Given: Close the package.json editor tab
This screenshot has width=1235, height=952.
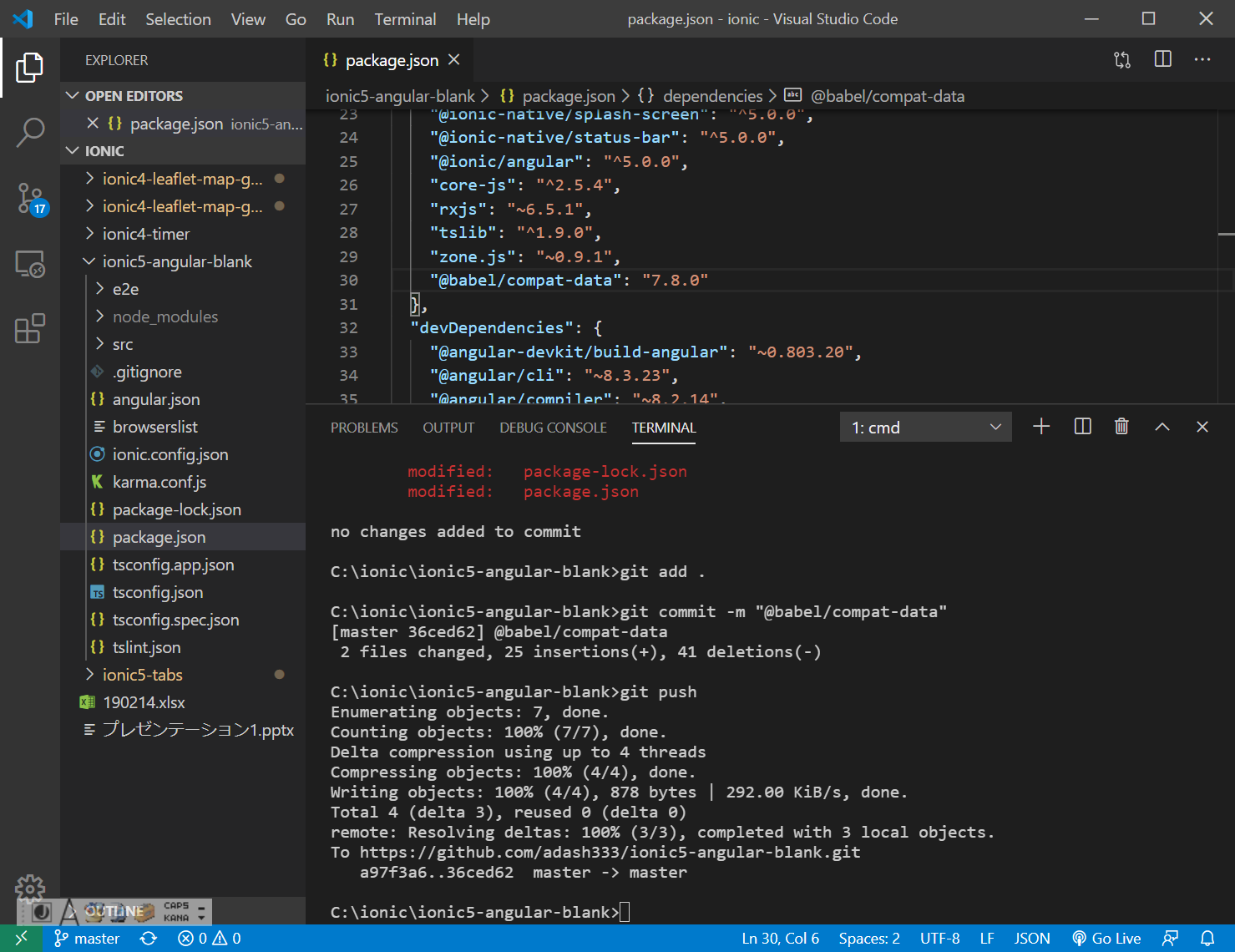Looking at the screenshot, I should tap(454, 59).
